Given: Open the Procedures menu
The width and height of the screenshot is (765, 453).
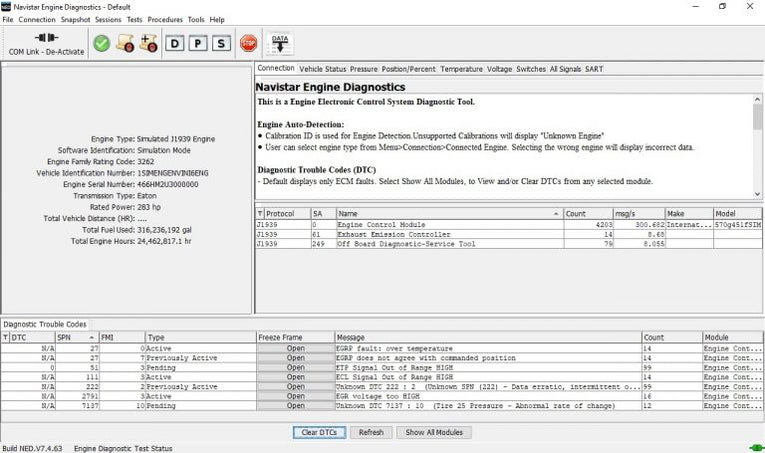Looking at the screenshot, I should click(x=165, y=20).
